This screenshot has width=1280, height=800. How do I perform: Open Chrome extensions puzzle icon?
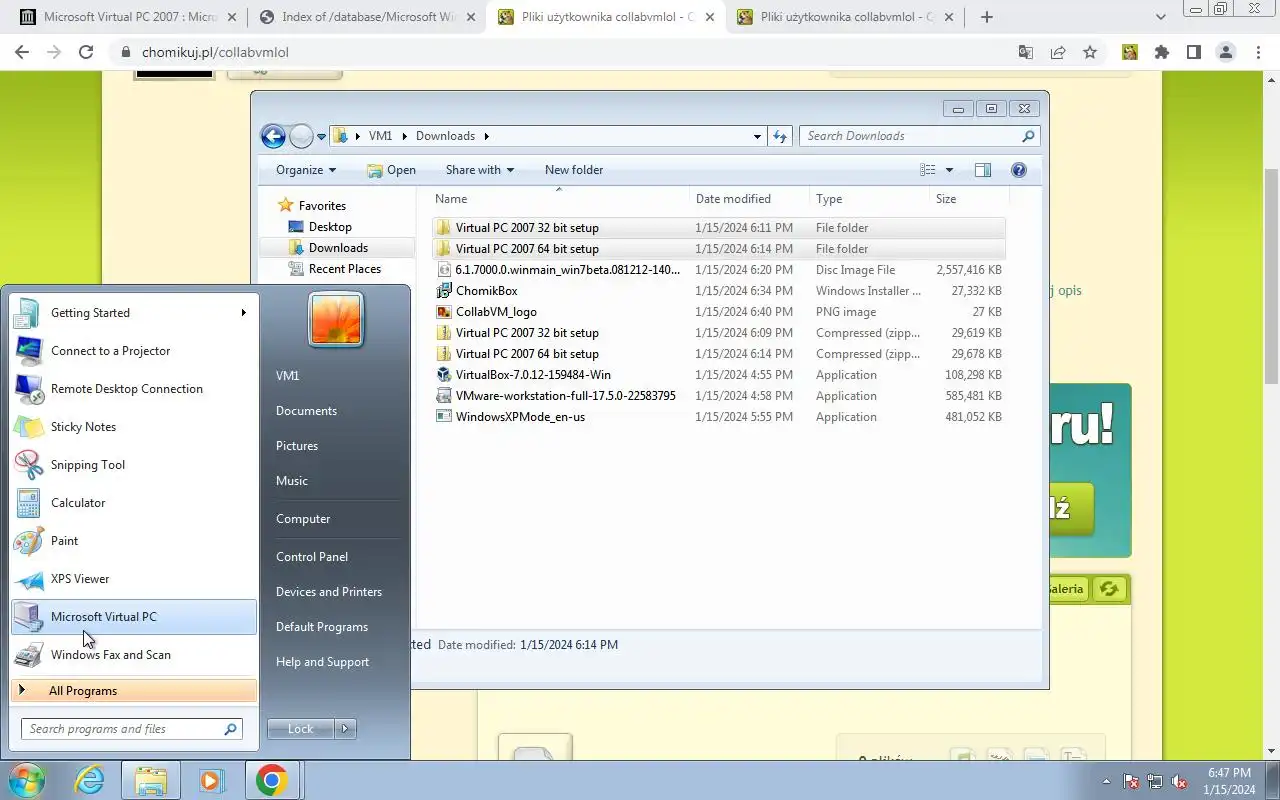[x=1162, y=52]
